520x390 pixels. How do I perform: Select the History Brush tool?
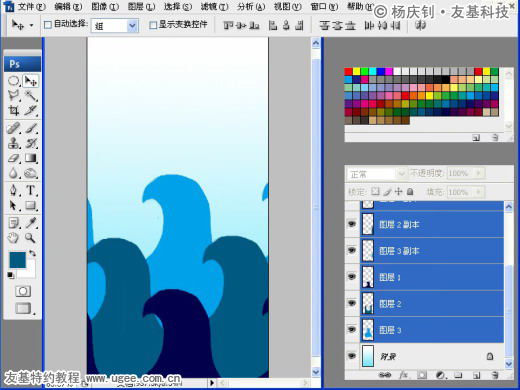[31, 143]
